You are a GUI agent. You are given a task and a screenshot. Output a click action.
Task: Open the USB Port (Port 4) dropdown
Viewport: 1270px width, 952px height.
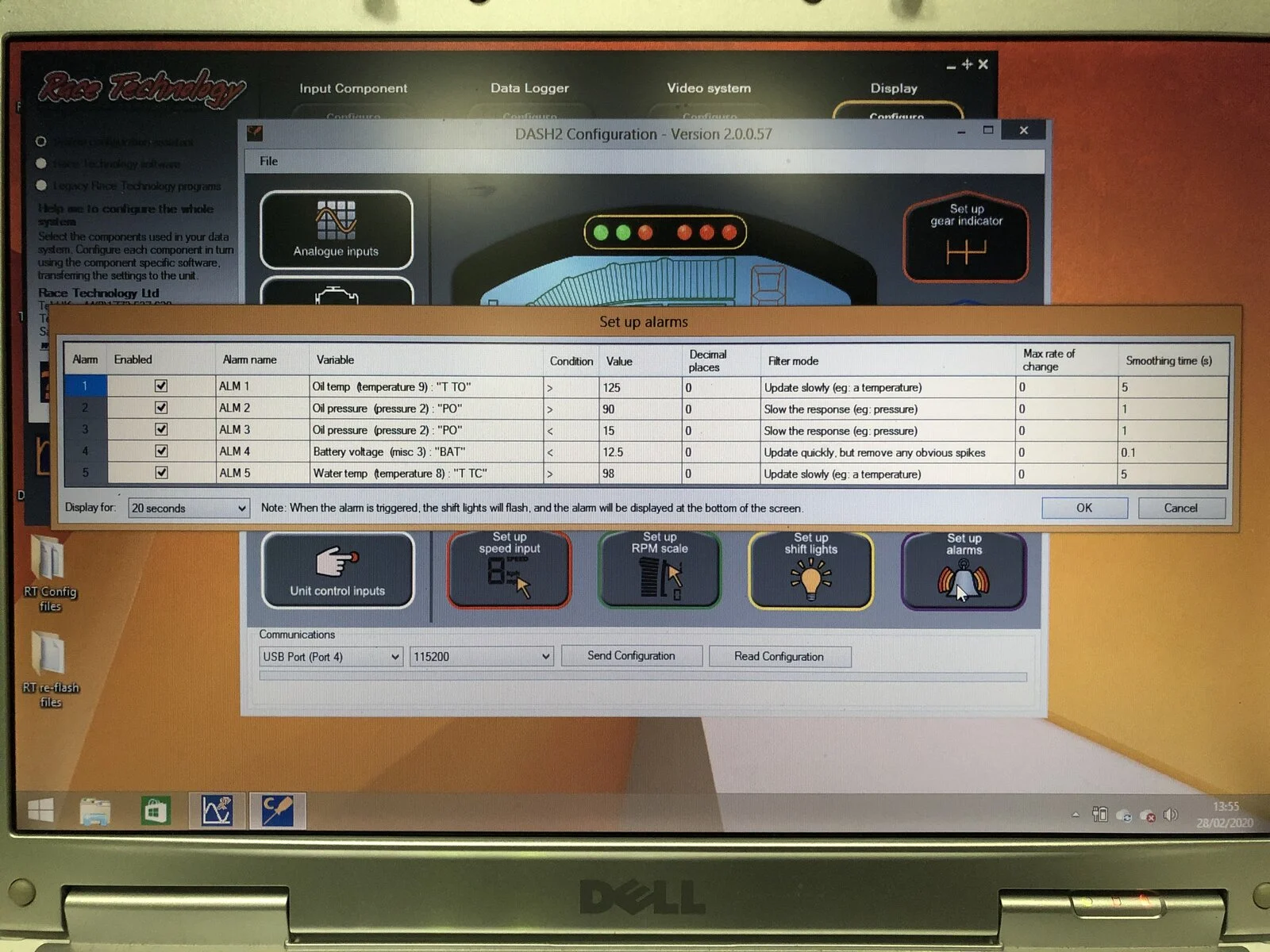(331, 657)
